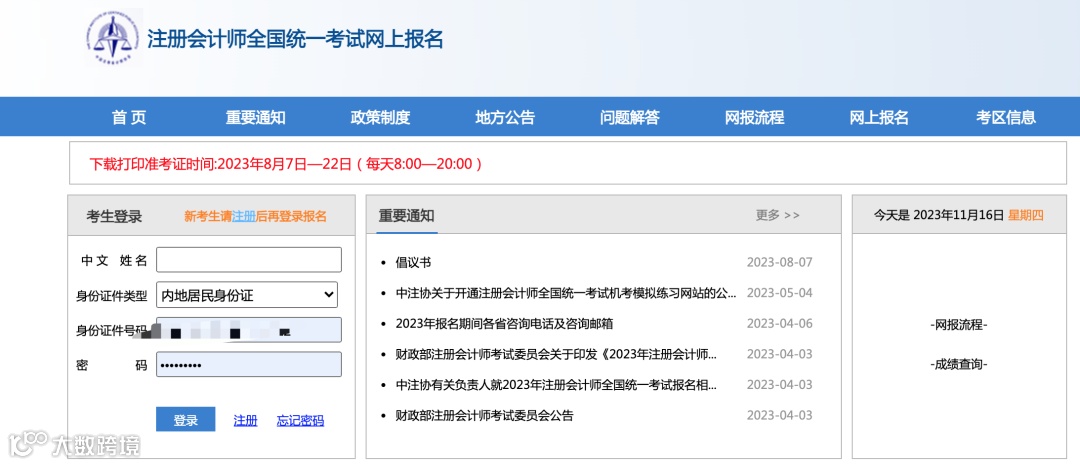
Task: Click the red 下载打印准考证时间 announcement
Action: coord(286,164)
